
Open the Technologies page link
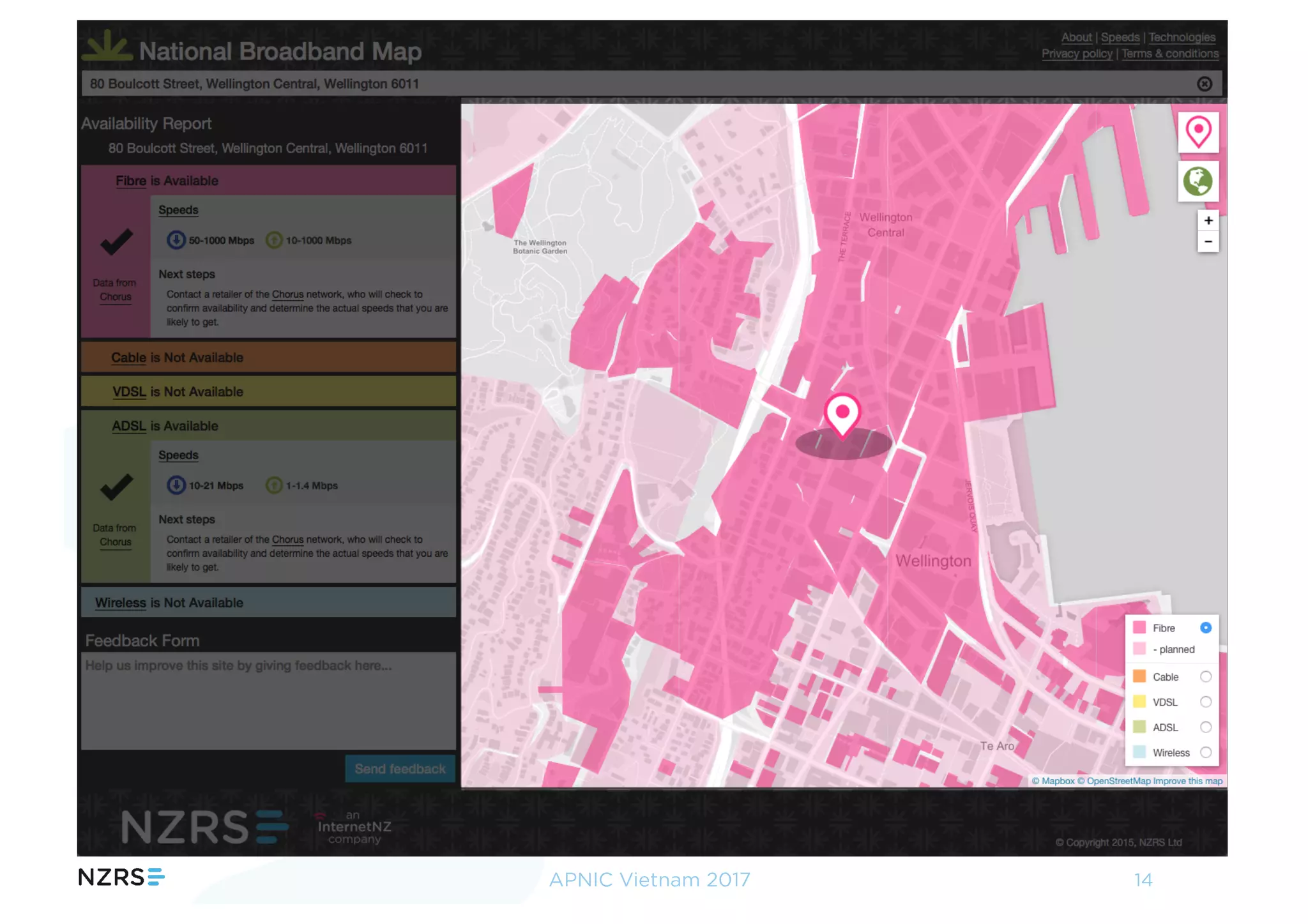pyautogui.click(x=1182, y=38)
